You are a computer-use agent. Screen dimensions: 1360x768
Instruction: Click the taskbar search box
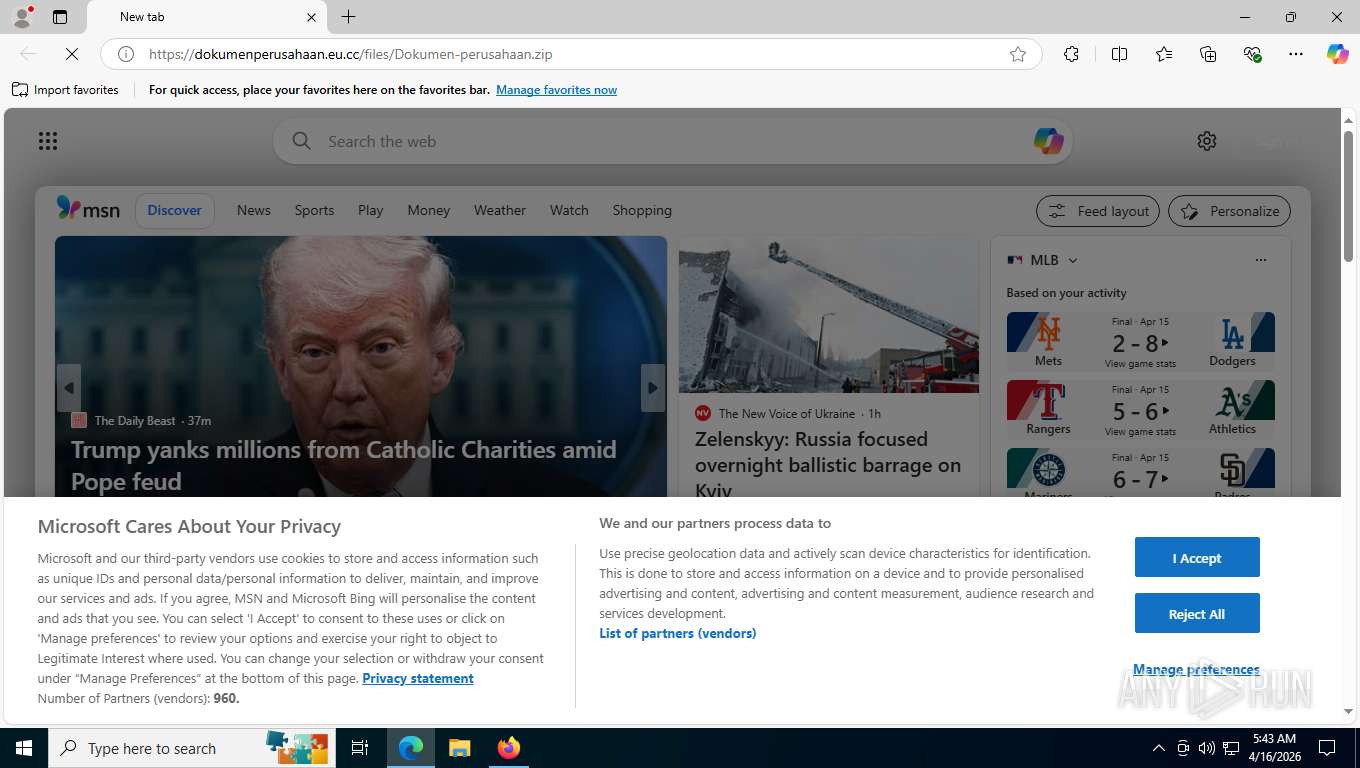(190, 748)
